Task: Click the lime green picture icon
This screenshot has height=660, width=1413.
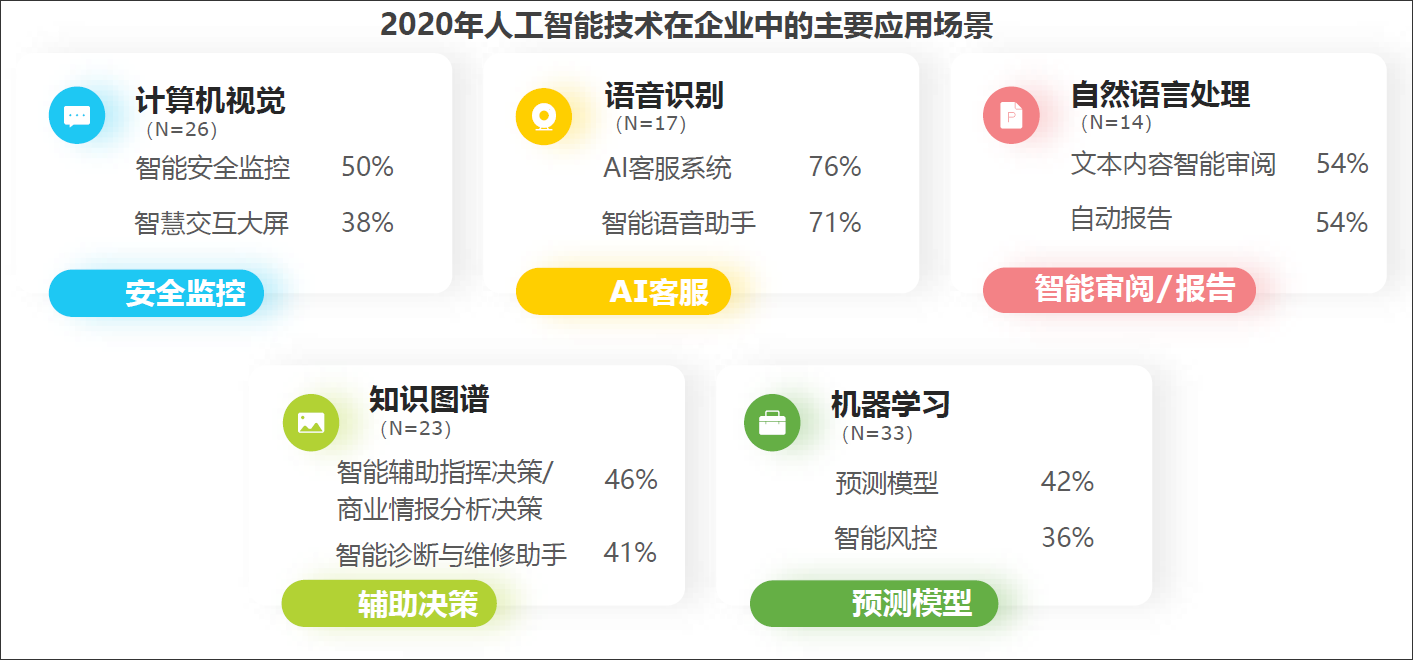Action: 311,423
